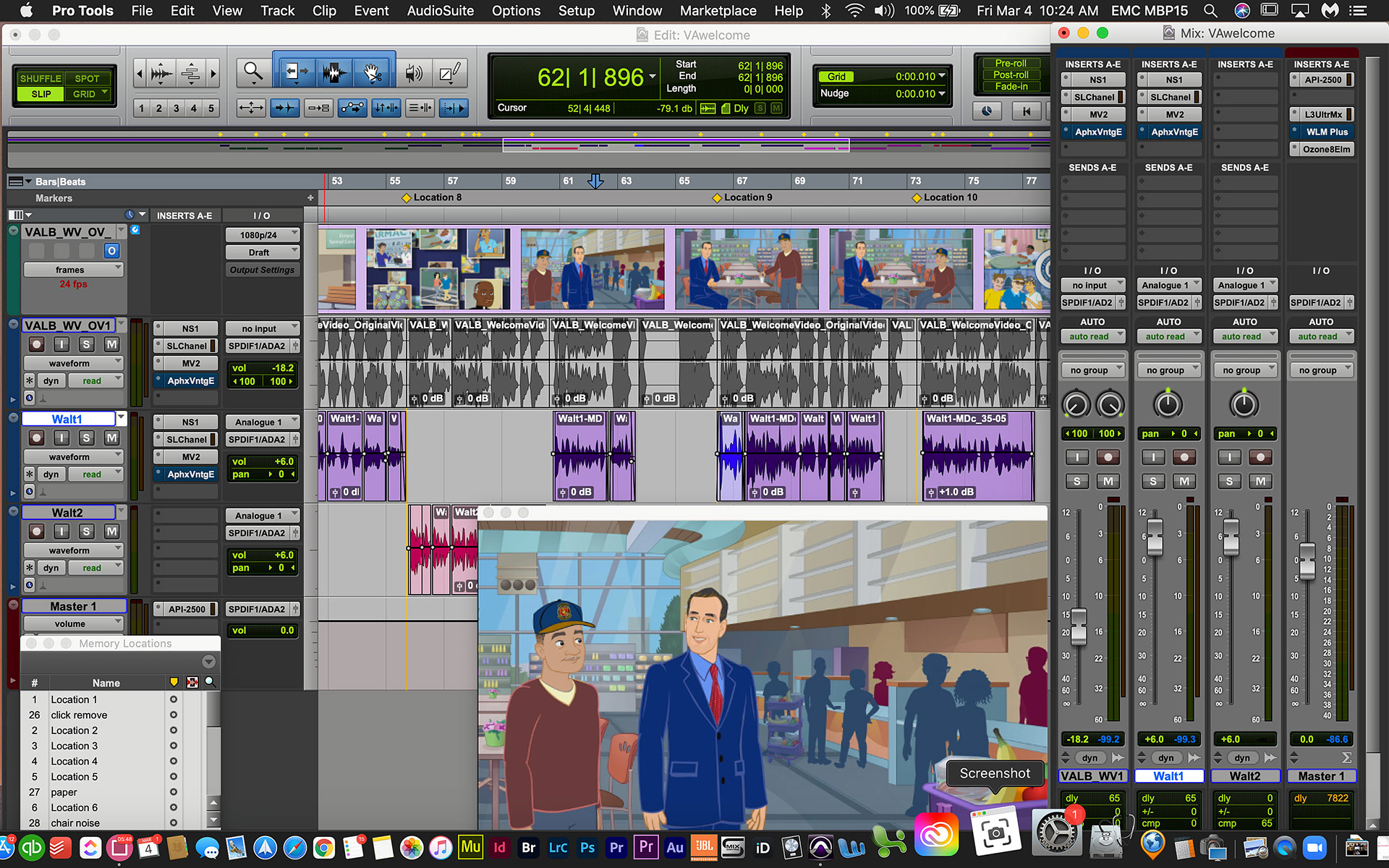
Task: Open VALB_WV1 auto read dropdown in Mix
Action: [x=1093, y=336]
